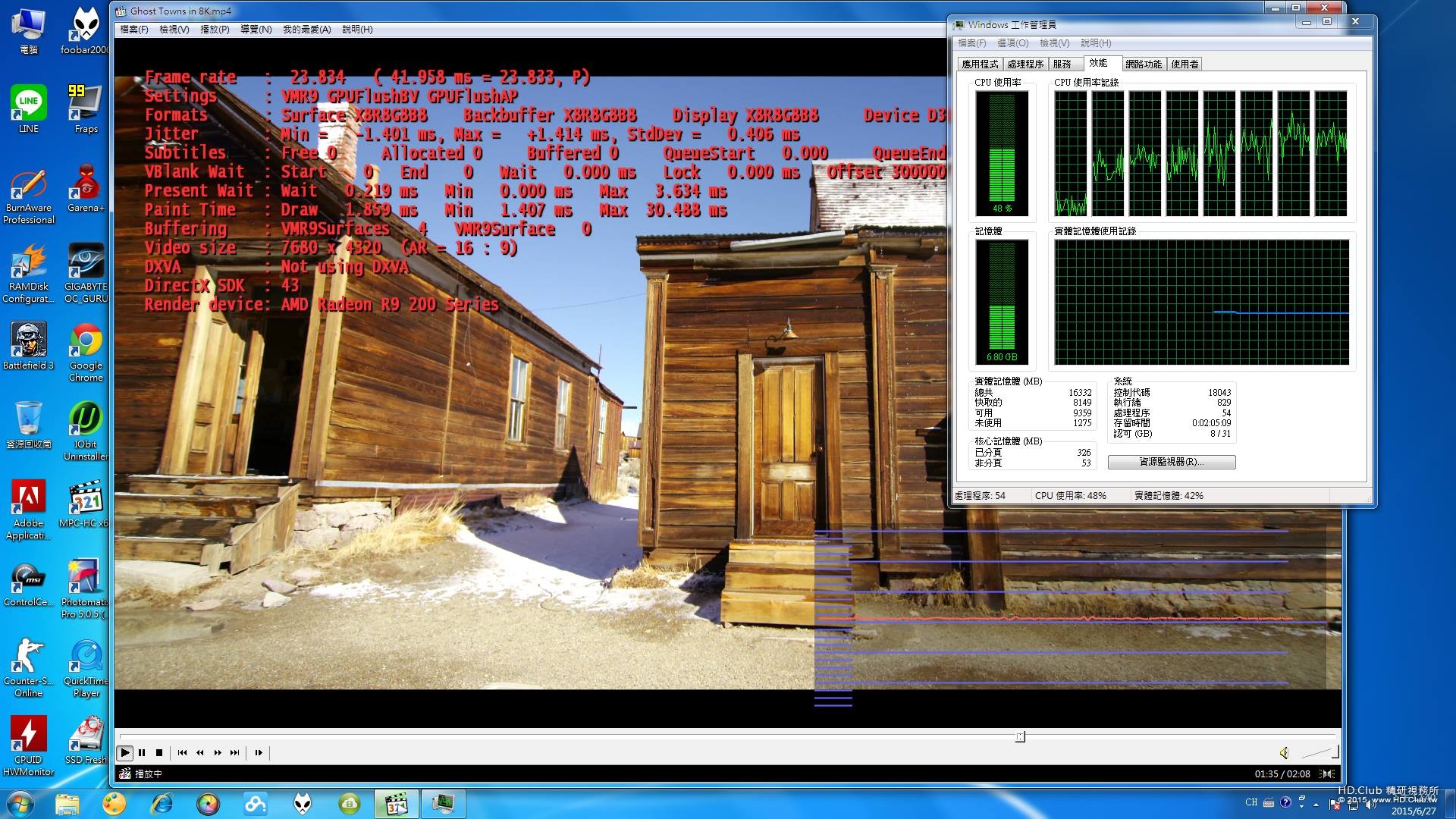
Task: Open the 我的最愛(A) menu in MPC-HC
Action: (x=307, y=30)
